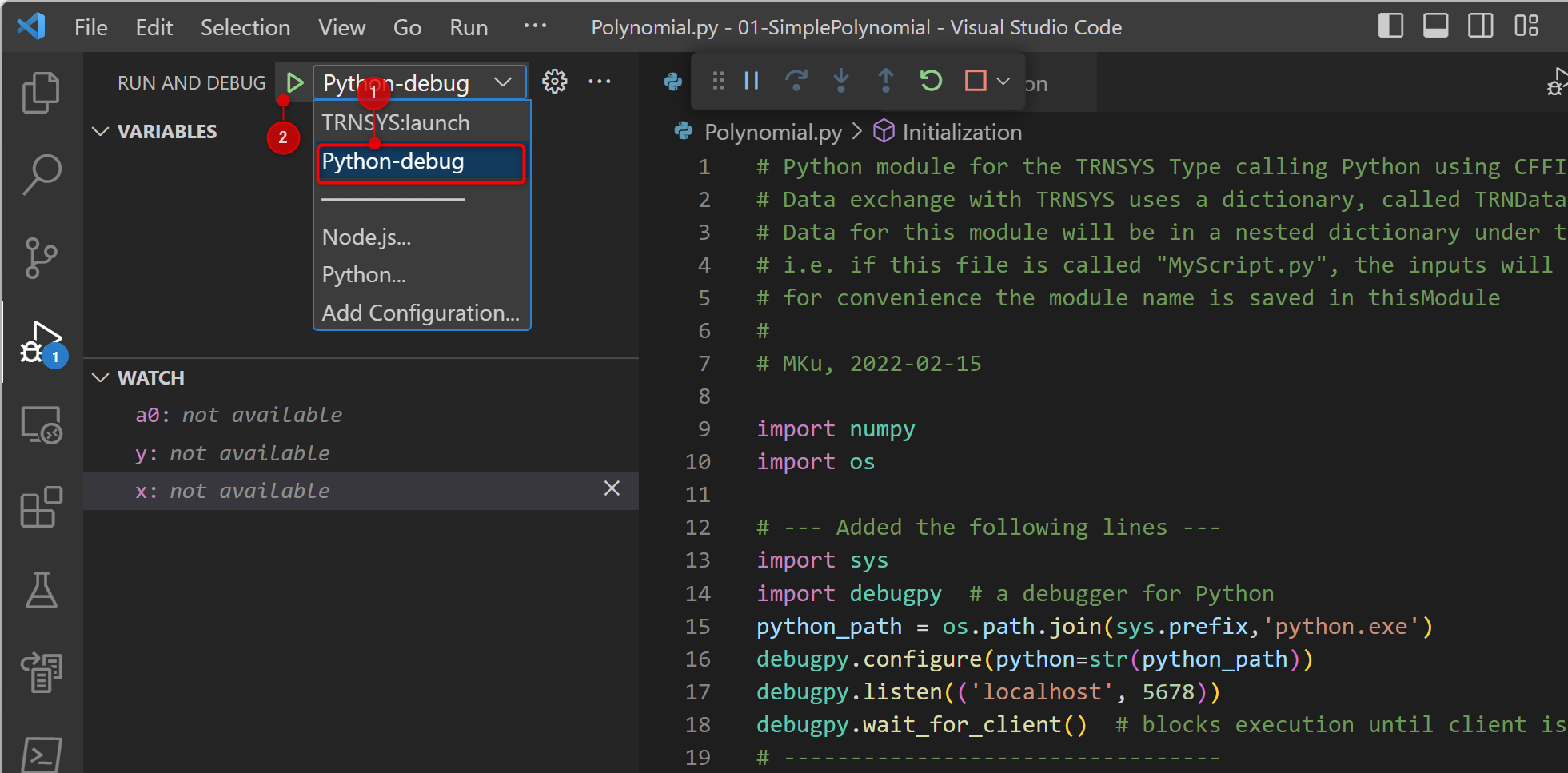
Task: Open Customize Layout button
Action: 1526,26
